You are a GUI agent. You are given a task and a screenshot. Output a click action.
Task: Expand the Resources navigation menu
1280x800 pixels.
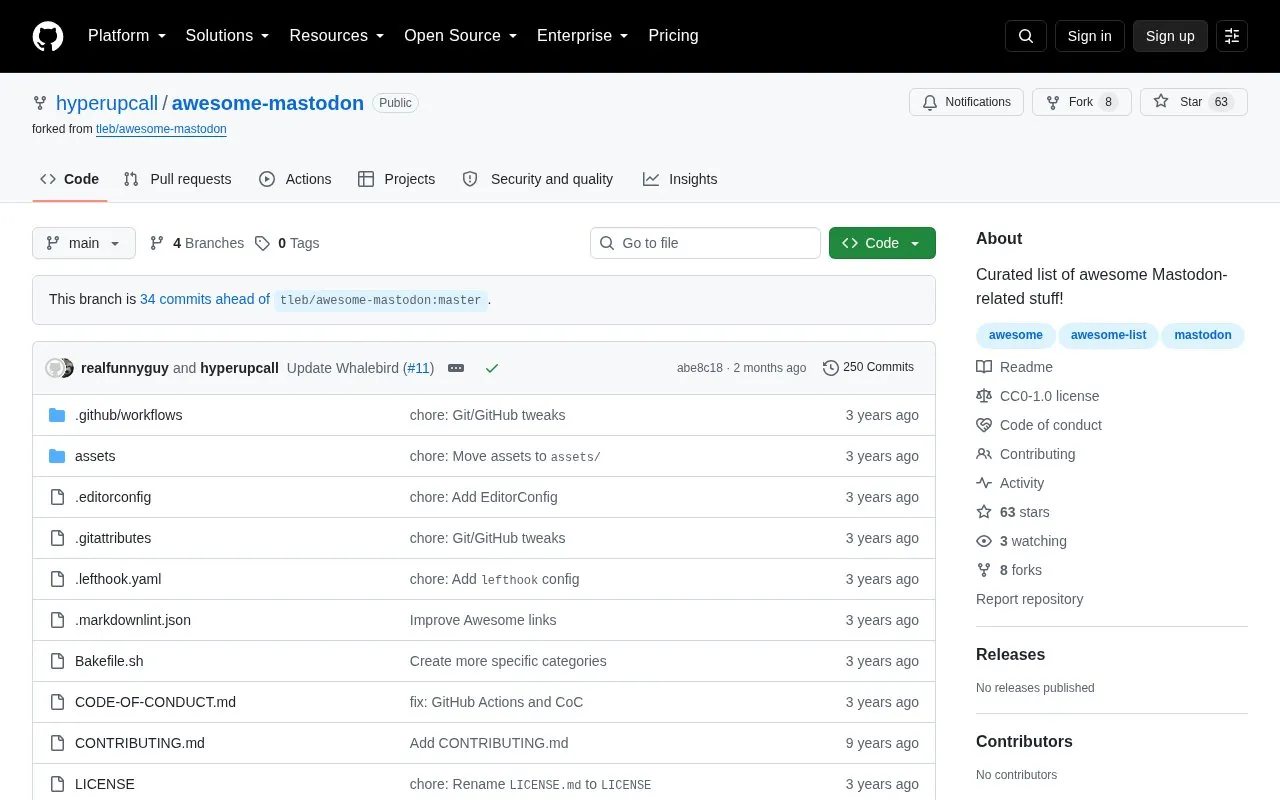(337, 36)
